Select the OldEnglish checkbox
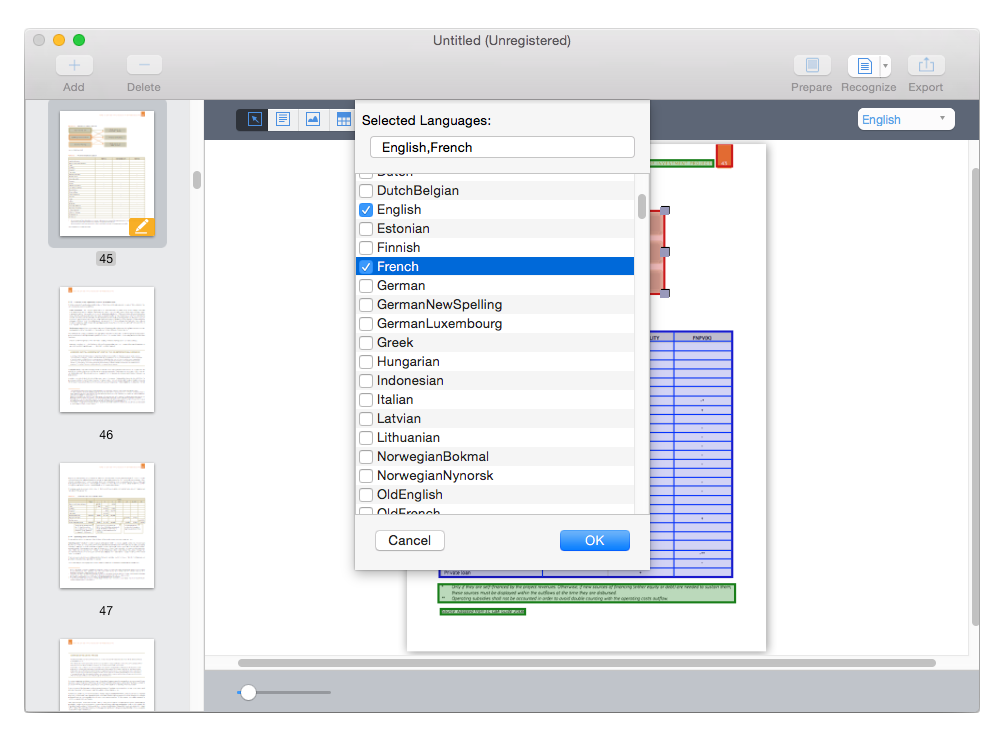1004x733 pixels. [366, 495]
